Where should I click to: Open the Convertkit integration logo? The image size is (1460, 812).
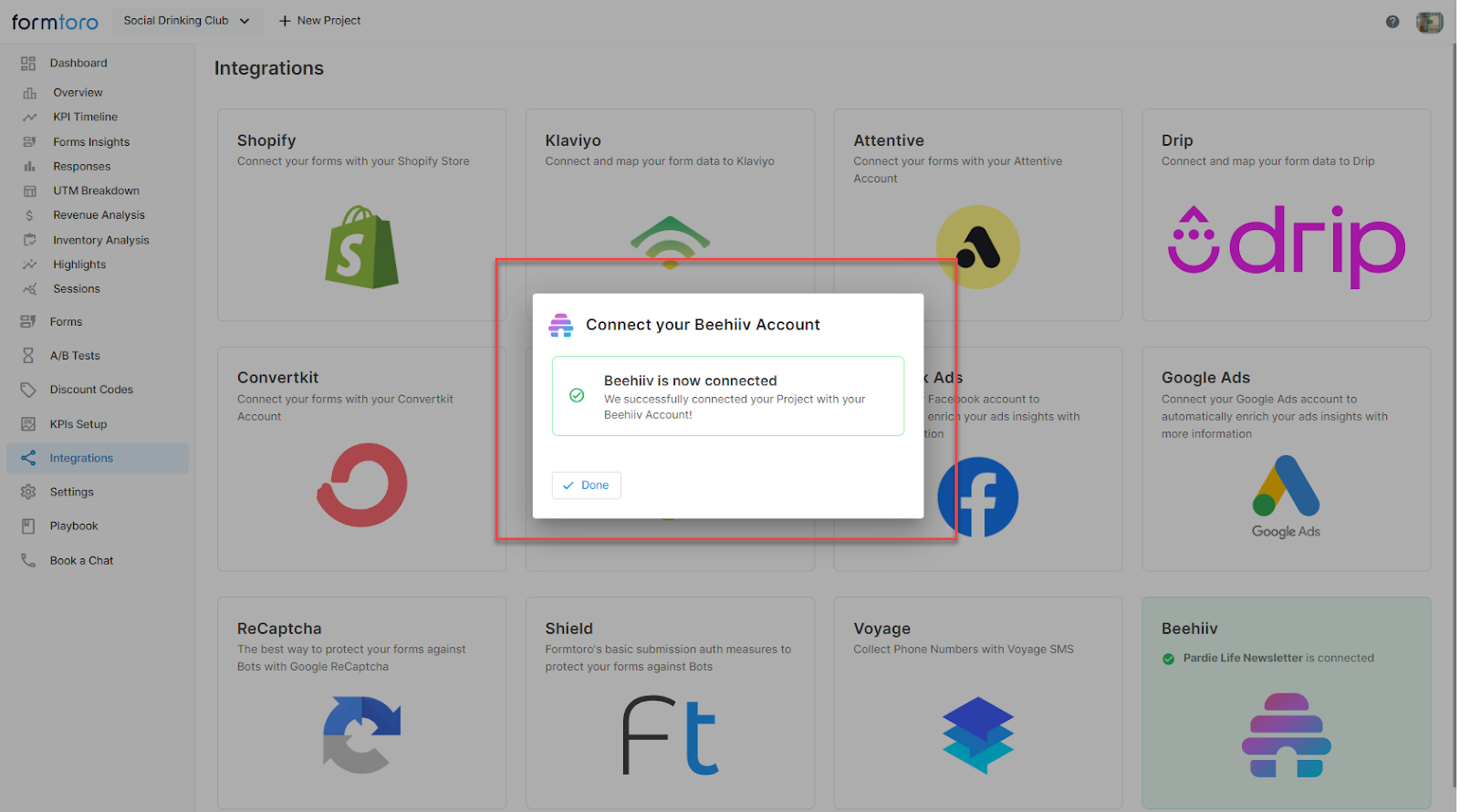tap(361, 484)
